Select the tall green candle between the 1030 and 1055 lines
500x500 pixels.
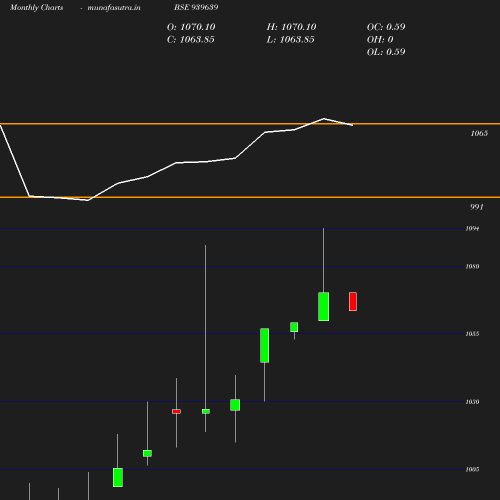click(265, 345)
